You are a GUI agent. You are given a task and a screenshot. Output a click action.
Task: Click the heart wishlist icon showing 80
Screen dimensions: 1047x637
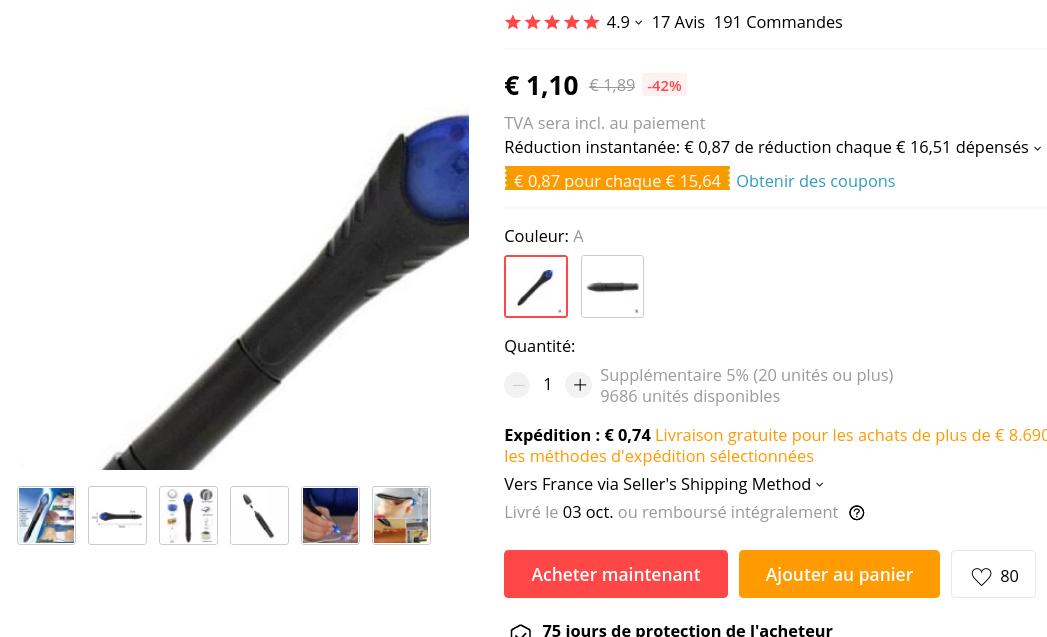[981, 576]
